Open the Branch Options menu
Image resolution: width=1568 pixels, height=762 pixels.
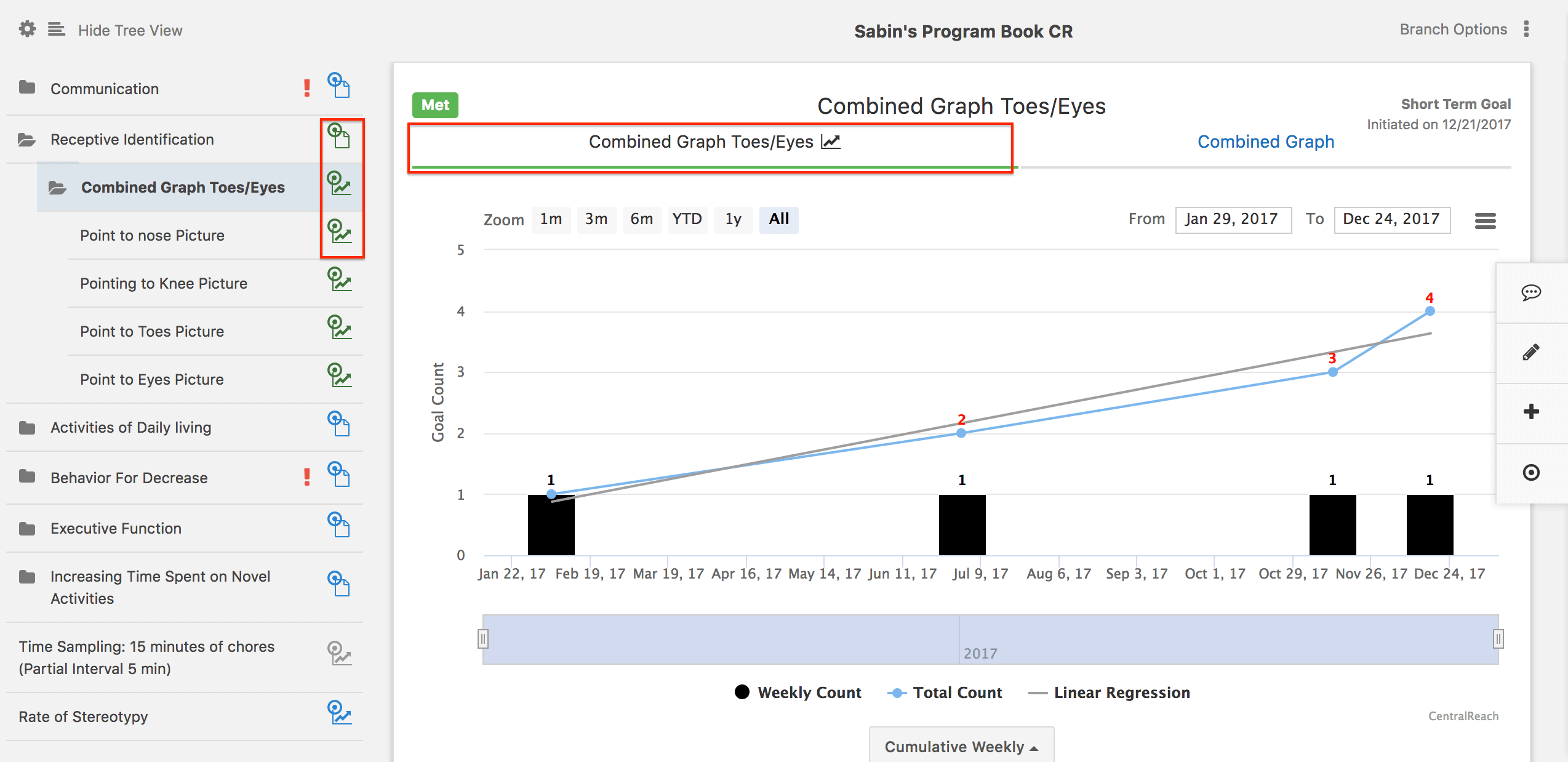tap(1453, 29)
